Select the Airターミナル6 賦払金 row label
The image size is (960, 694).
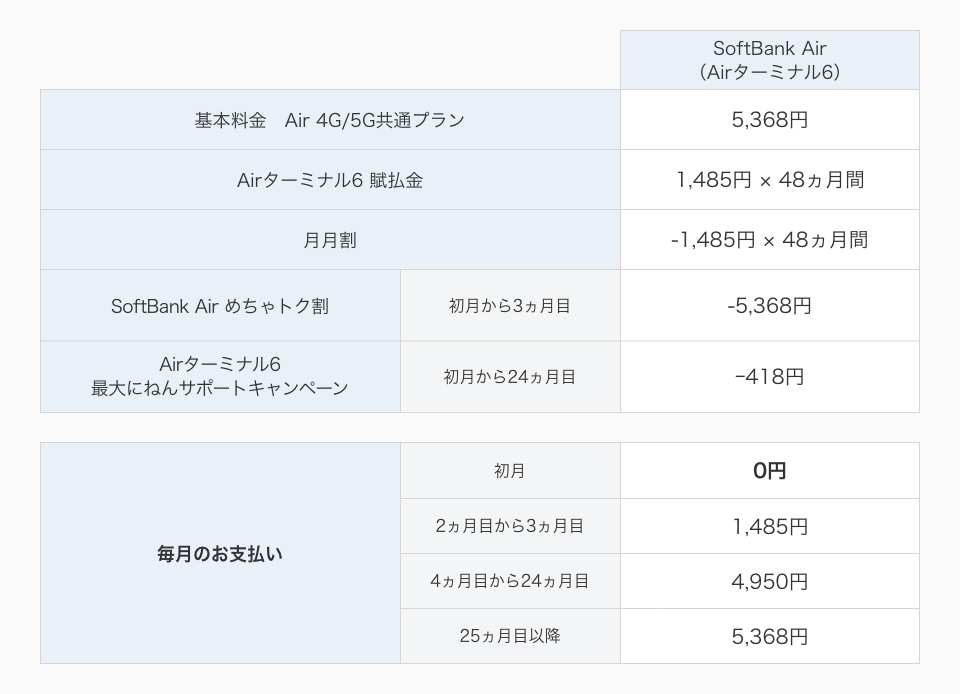[x=330, y=180]
